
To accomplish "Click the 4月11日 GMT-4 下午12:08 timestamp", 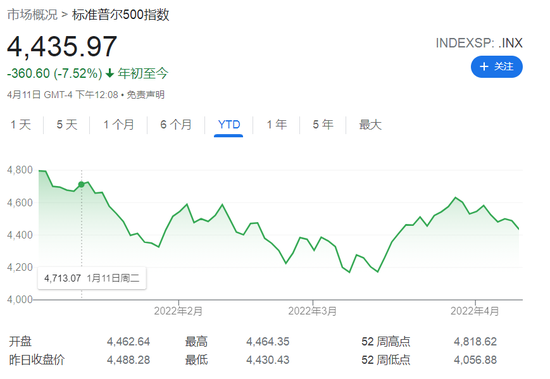I will pyautogui.click(x=62, y=95).
